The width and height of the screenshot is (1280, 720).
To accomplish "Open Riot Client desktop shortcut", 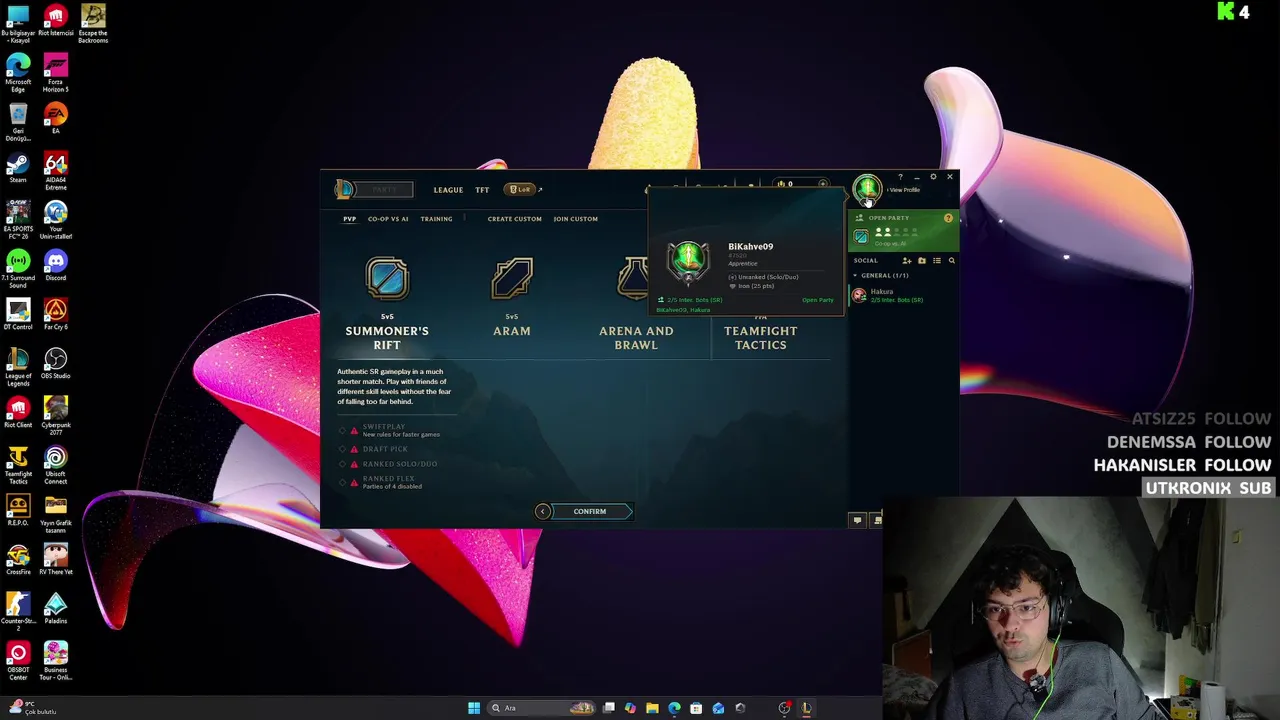I will [x=18, y=412].
